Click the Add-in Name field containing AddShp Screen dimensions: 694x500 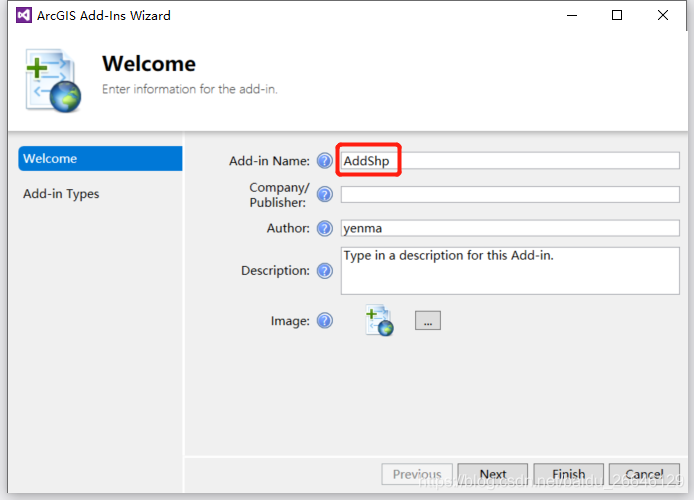point(510,161)
